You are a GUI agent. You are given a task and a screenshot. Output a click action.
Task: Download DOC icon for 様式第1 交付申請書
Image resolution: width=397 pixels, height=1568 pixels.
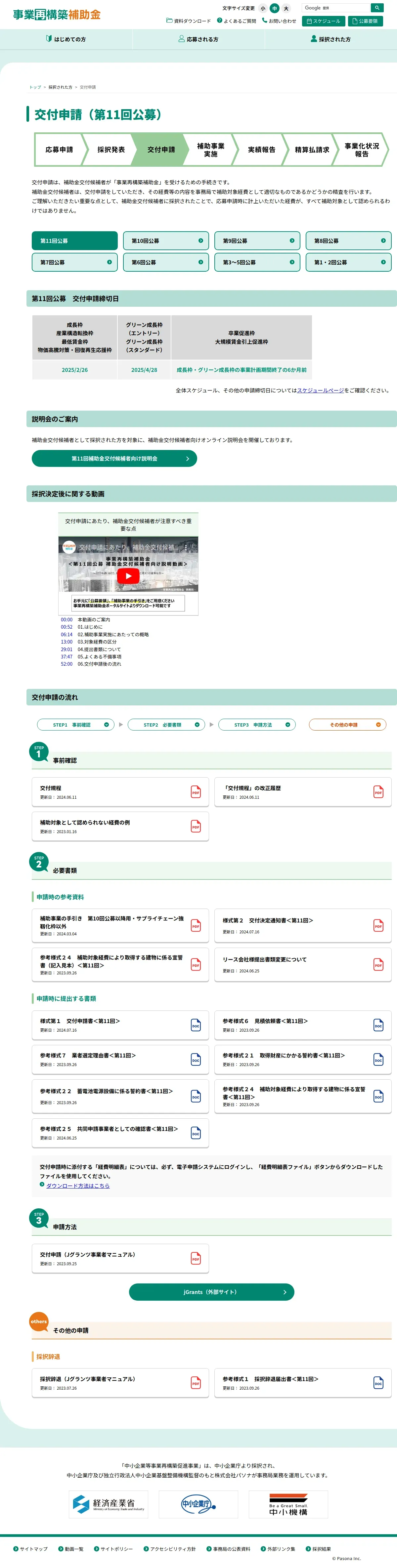196,1026
